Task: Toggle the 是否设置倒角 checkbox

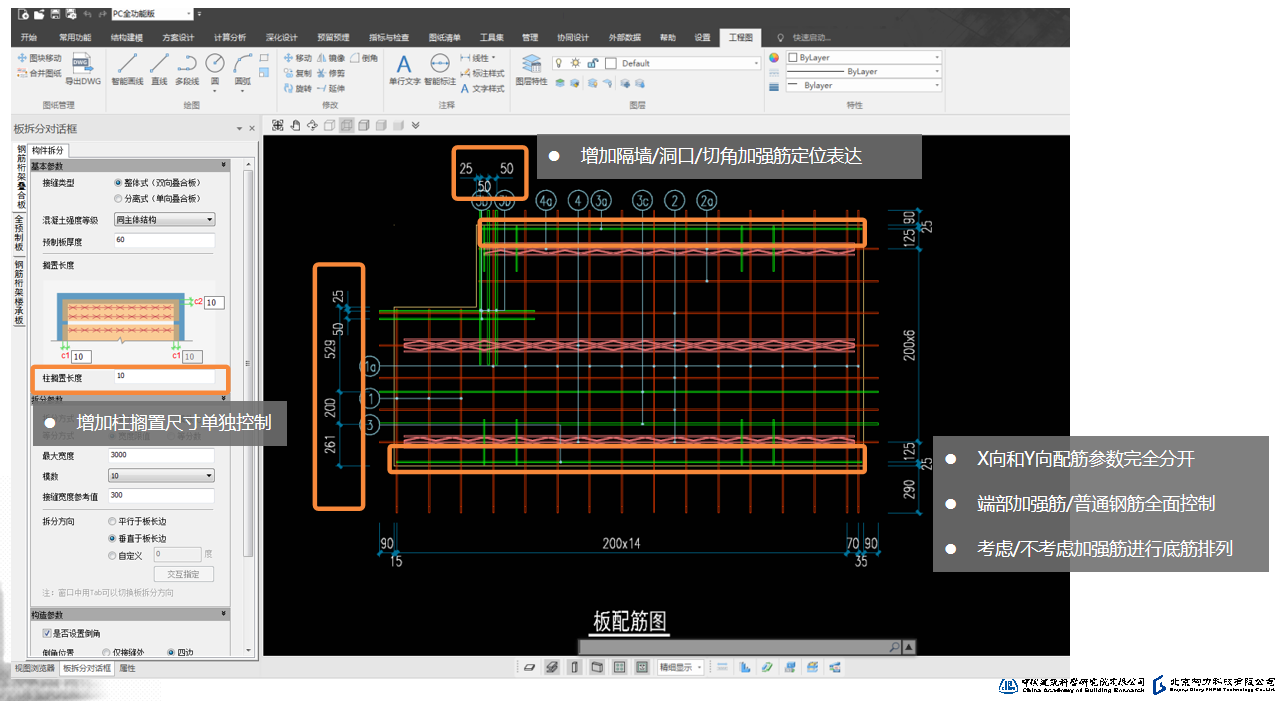Action: click(x=47, y=633)
